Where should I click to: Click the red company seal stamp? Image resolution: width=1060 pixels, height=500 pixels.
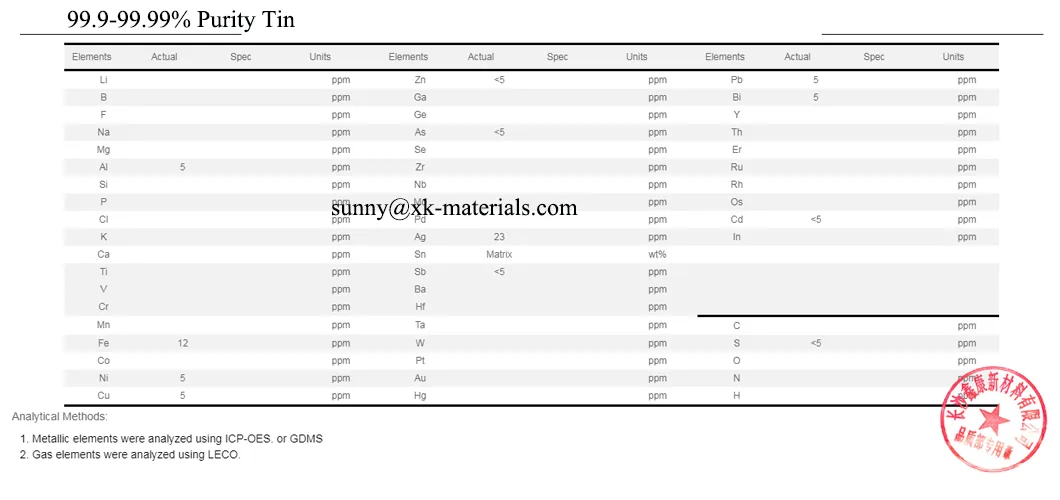pyautogui.click(x=994, y=418)
